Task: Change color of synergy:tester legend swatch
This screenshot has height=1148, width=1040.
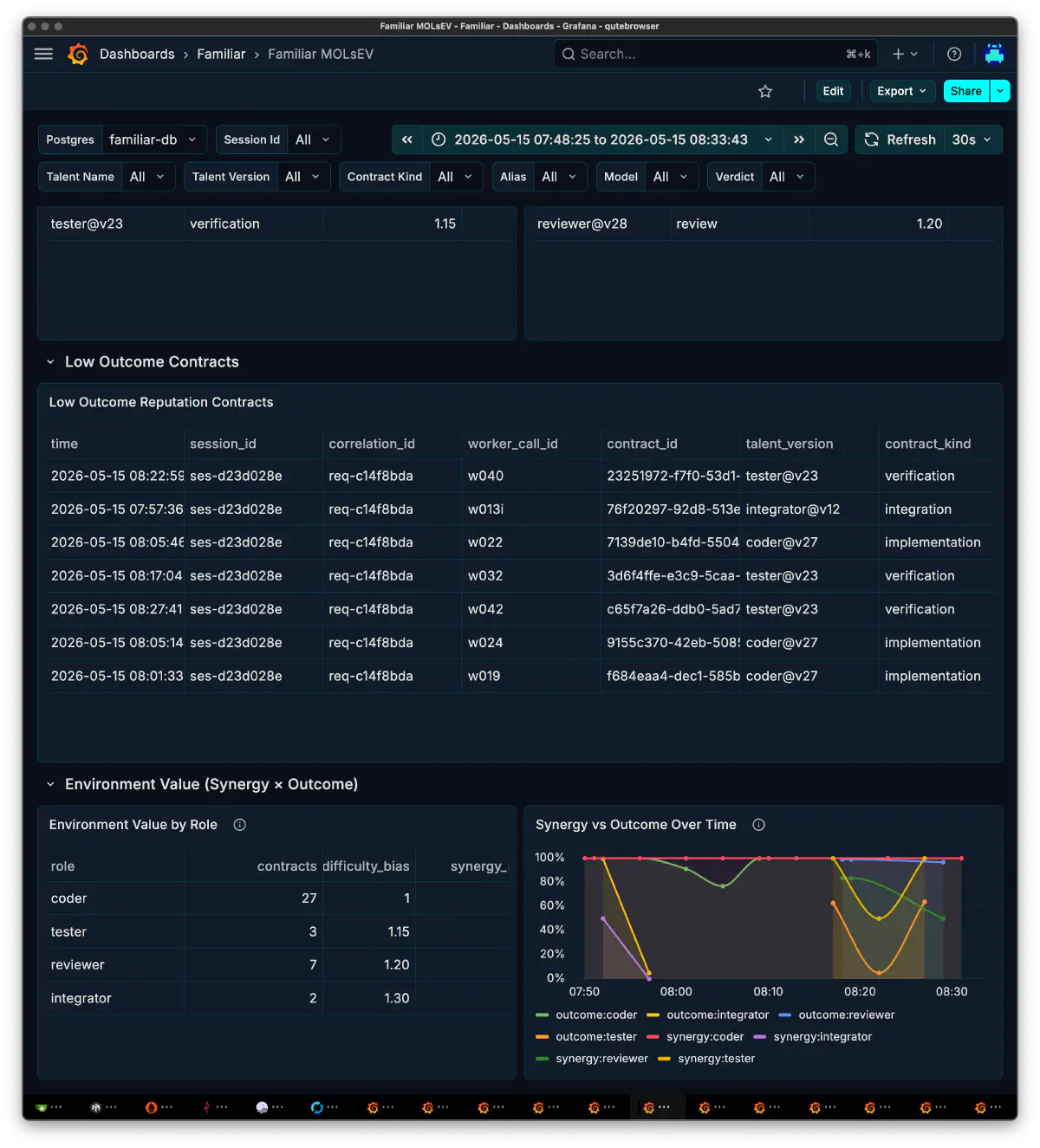Action: (x=665, y=1059)
